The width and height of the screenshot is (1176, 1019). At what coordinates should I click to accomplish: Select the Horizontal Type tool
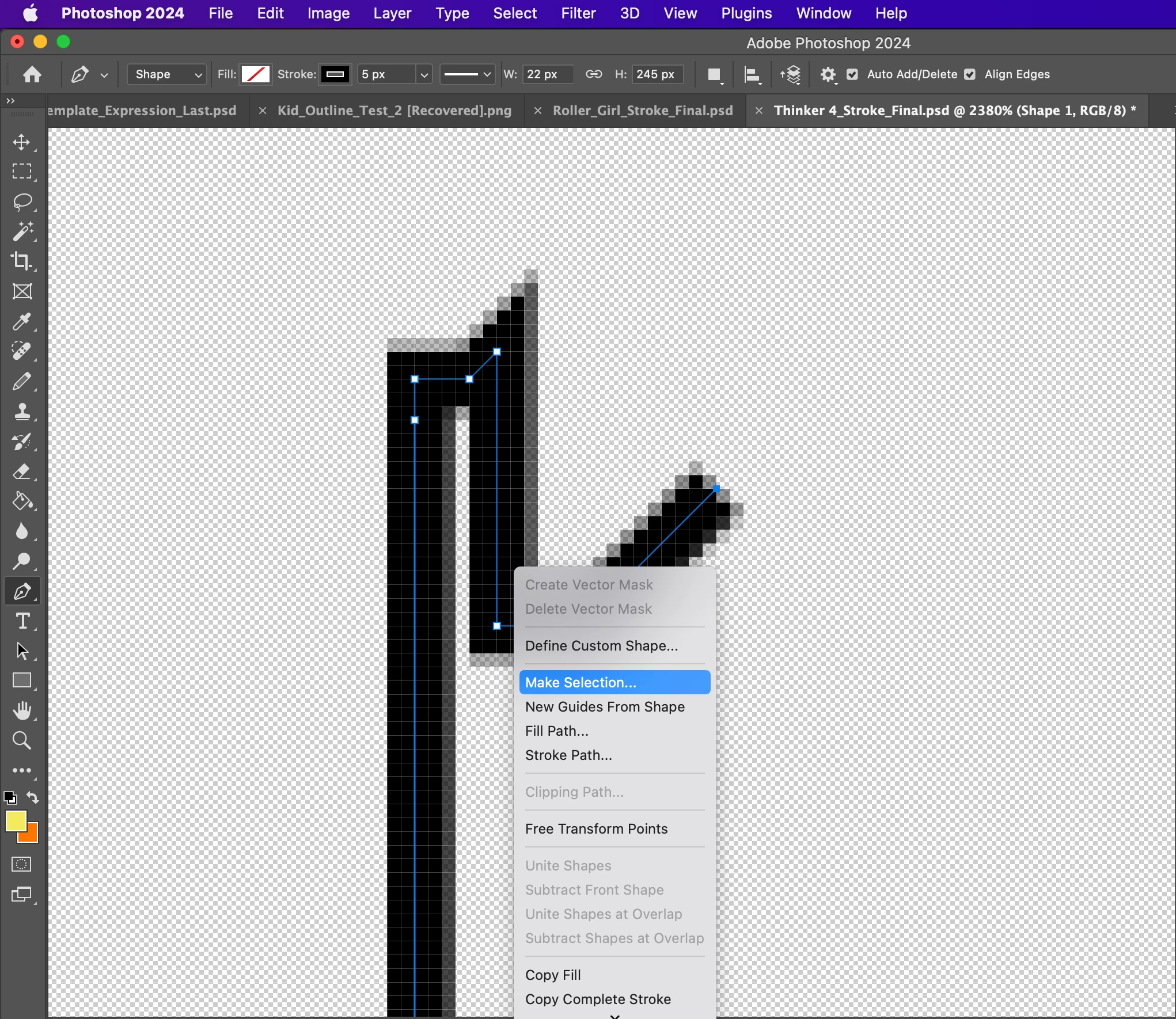pos(22,621)
